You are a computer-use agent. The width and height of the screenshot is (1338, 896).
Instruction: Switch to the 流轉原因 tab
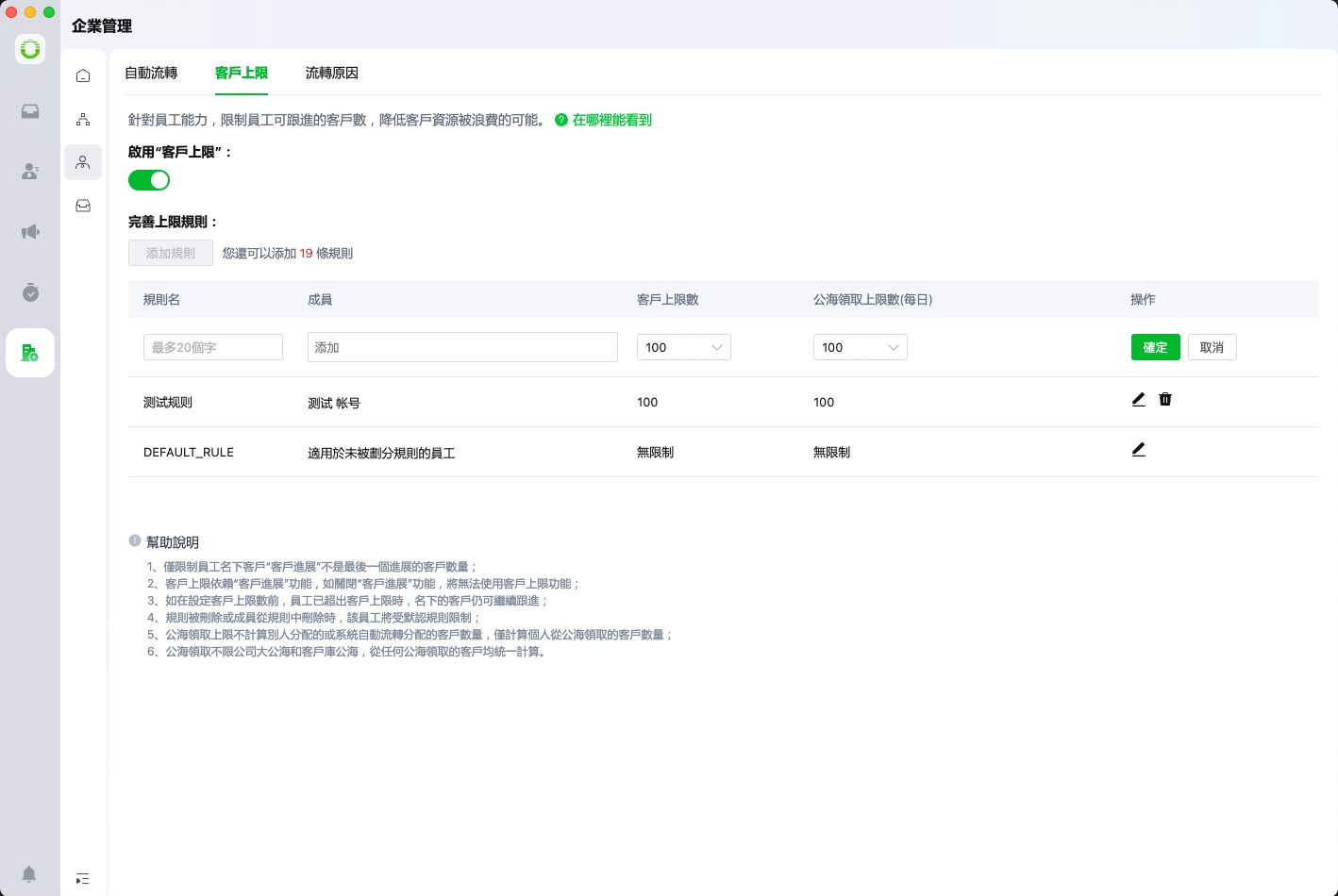(331, 73)
